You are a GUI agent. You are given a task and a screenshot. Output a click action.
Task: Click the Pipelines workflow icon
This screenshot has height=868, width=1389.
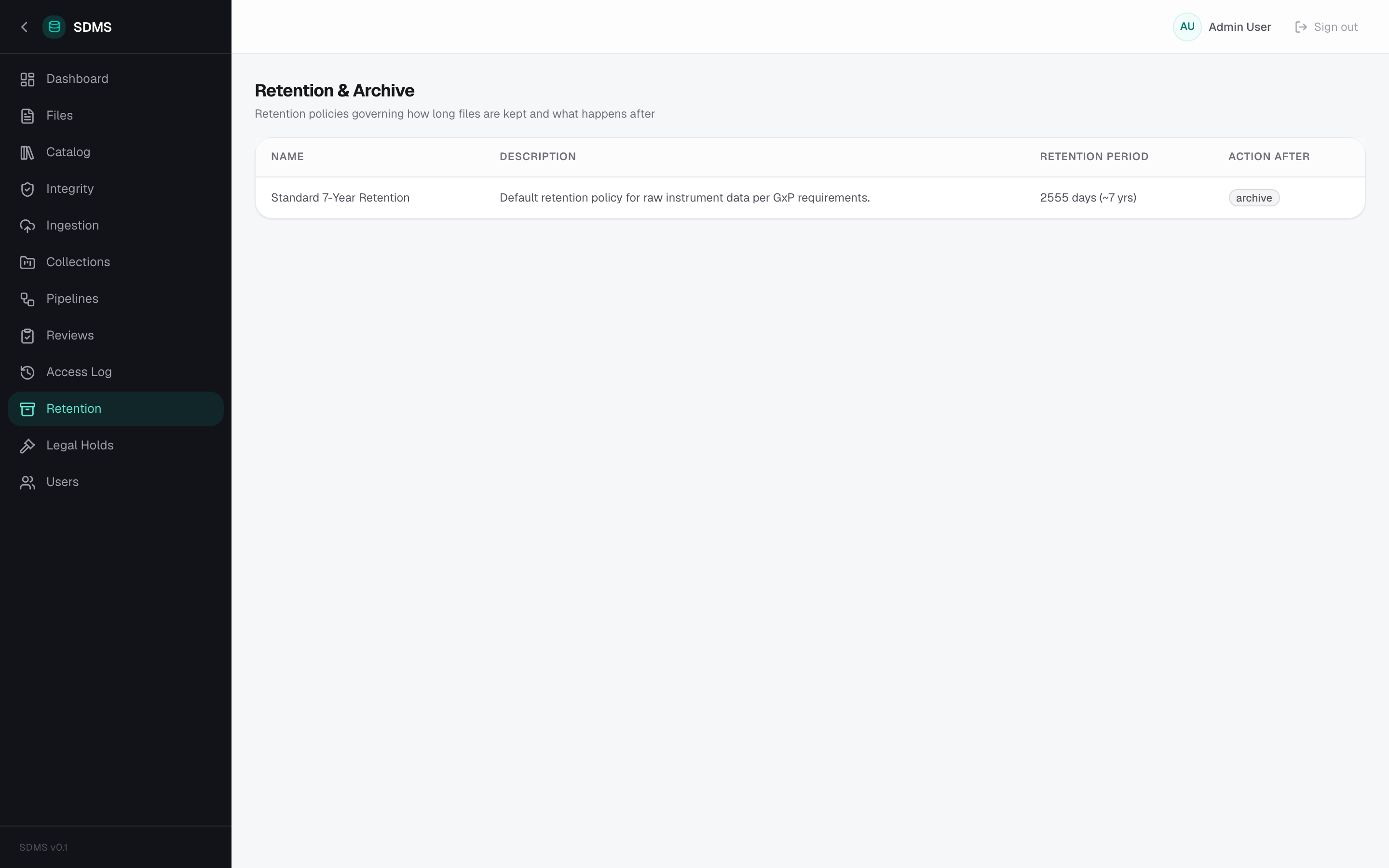tap(27, 299)
